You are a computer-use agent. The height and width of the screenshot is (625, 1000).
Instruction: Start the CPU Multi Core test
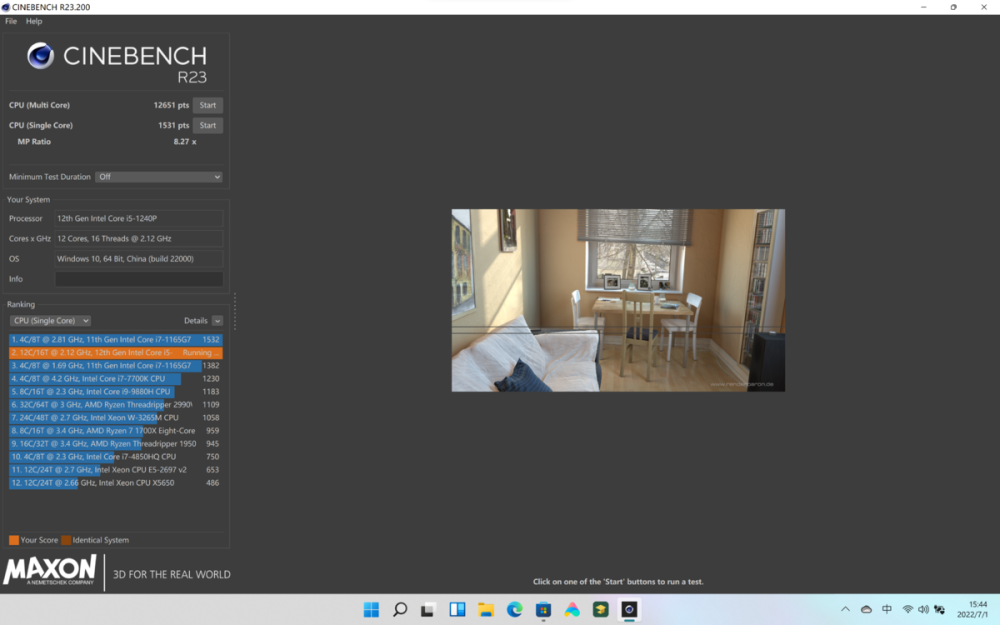pos(207,105)
